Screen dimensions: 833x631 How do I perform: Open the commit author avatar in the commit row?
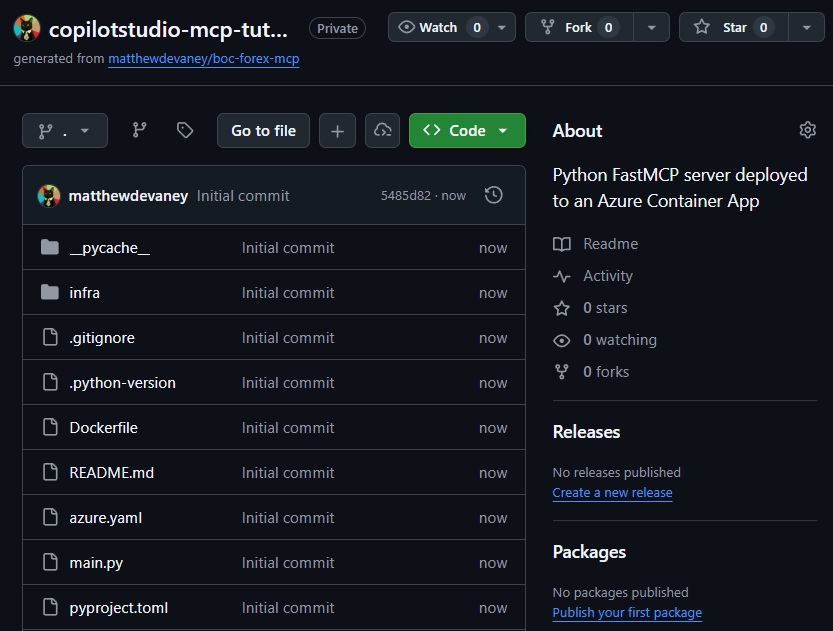49,195
